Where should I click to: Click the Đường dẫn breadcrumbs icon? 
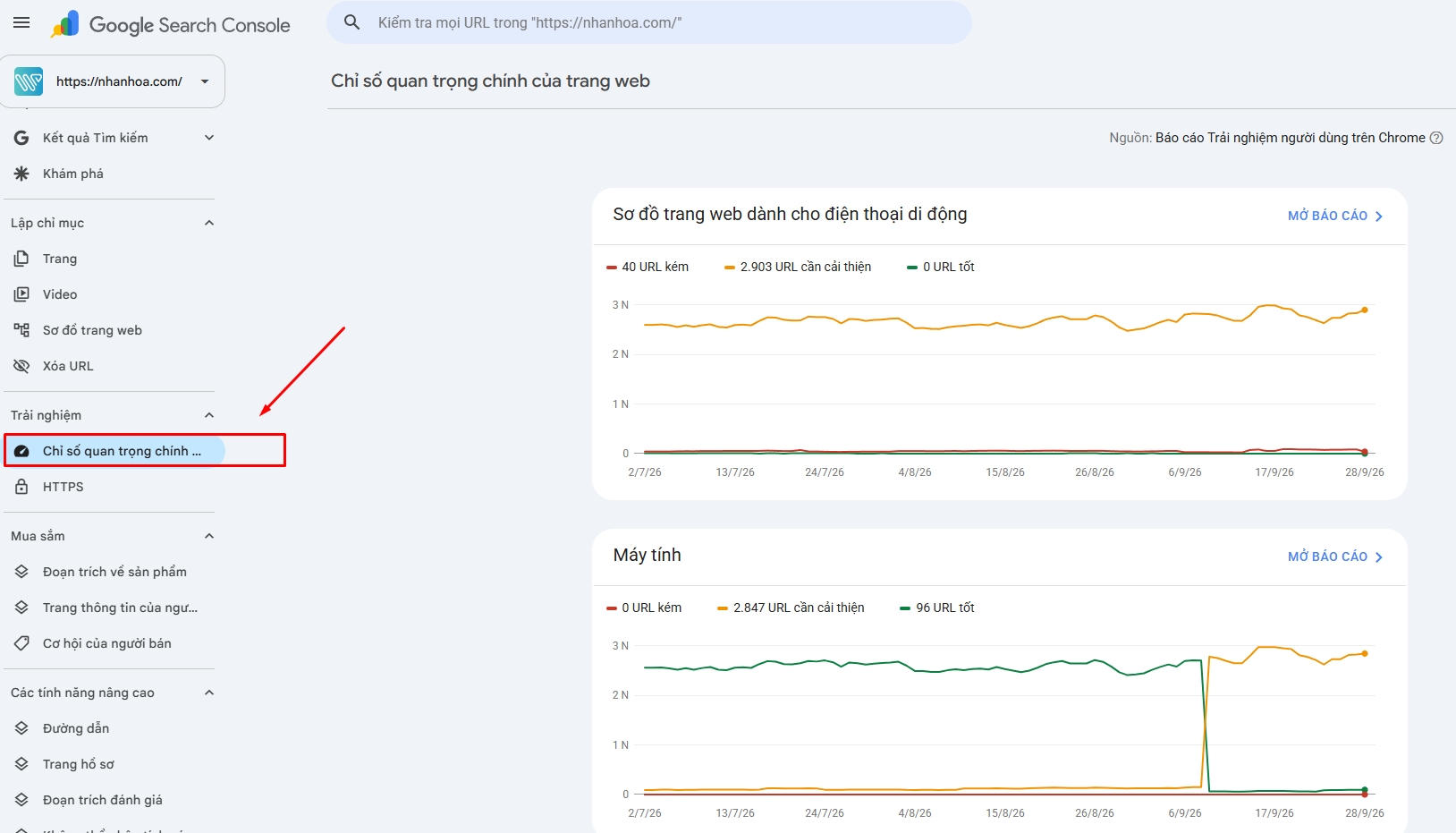(x=21, y=728)
